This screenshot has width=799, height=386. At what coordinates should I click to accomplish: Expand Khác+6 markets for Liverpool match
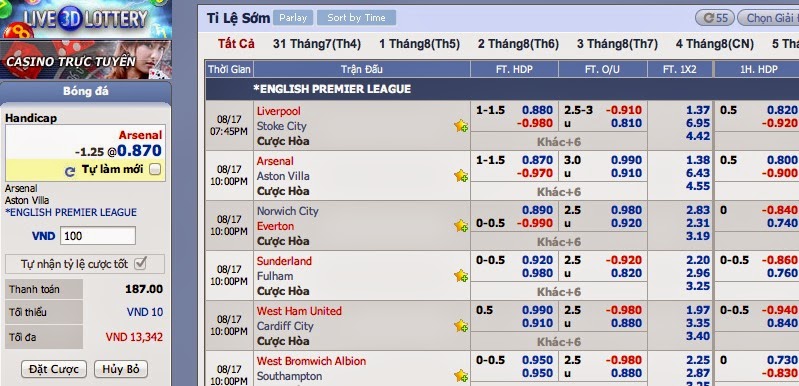559,142
